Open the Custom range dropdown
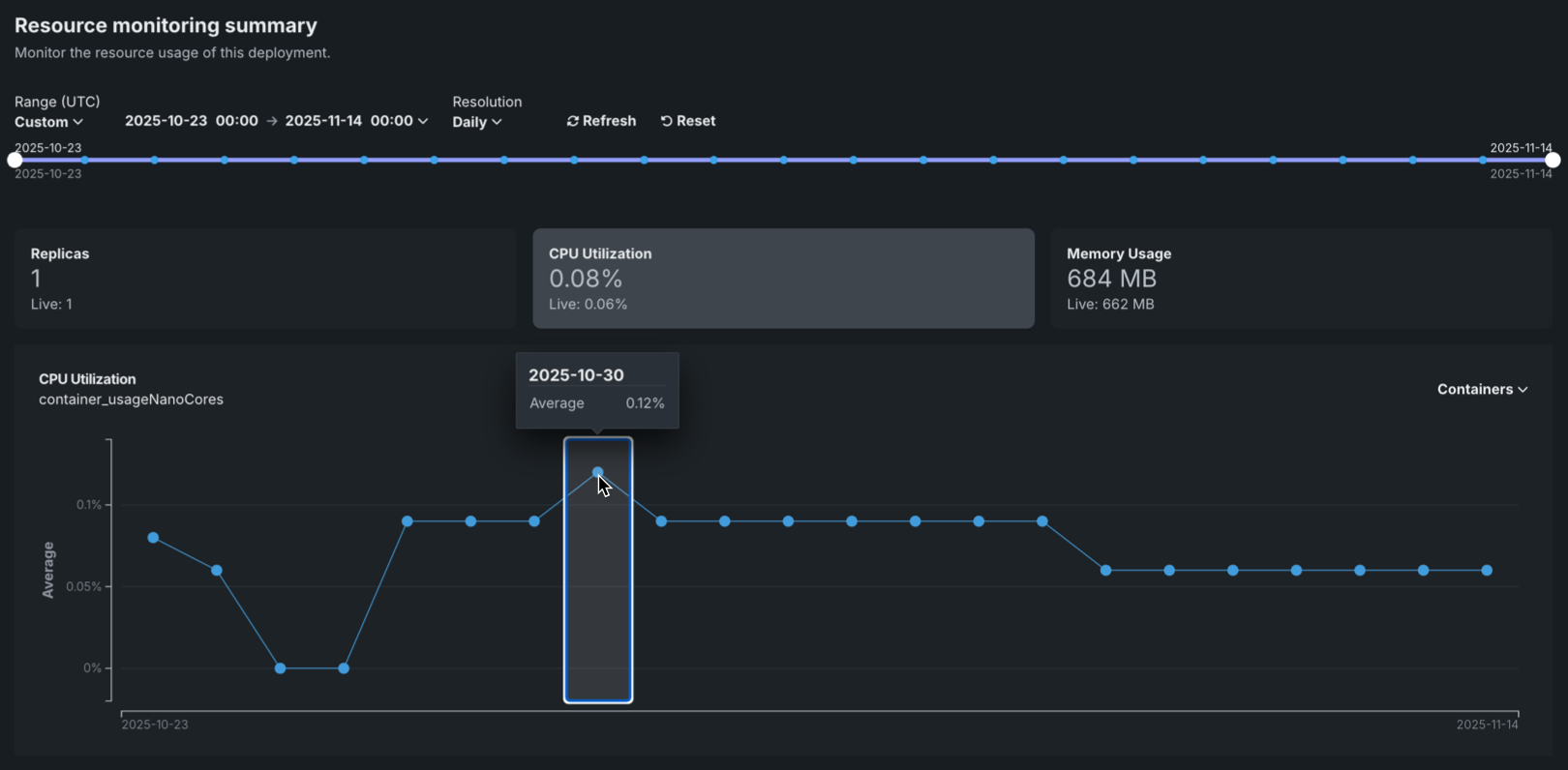Viewport: 1568px width, 770px height. click(48, 122)
